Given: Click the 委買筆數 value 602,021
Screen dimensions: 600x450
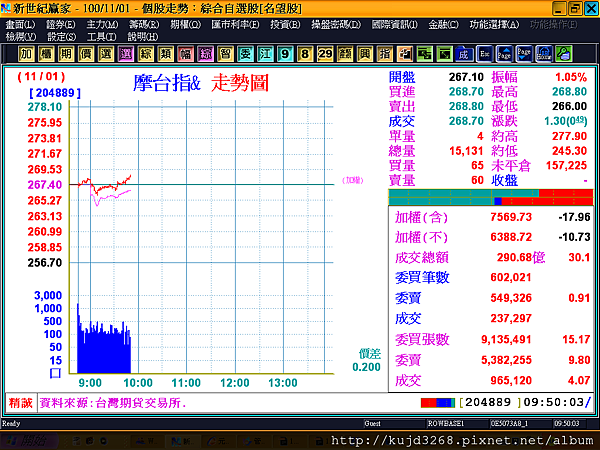Looking at the screenshot, I should (x=511, y=277).
